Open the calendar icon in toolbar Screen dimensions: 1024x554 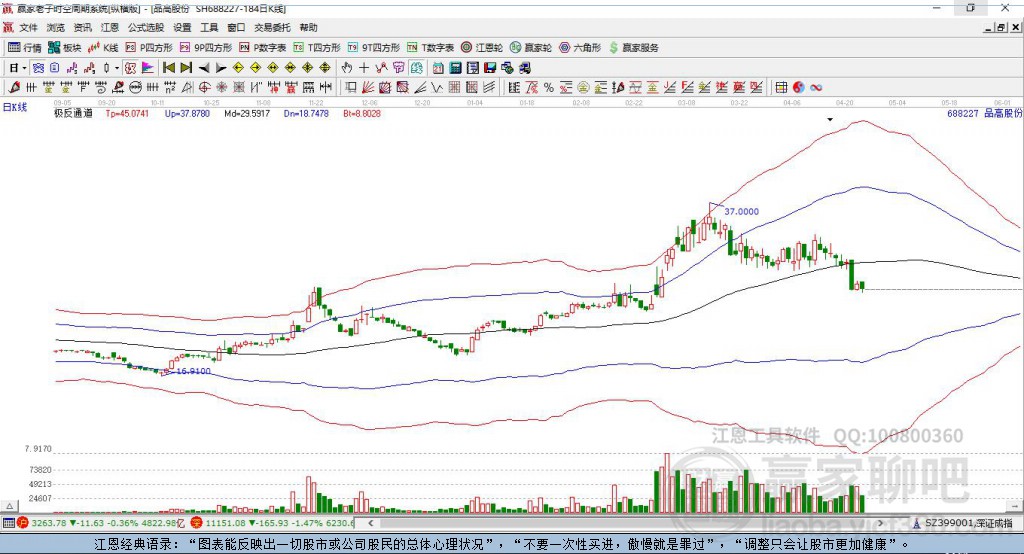[438, 68]
